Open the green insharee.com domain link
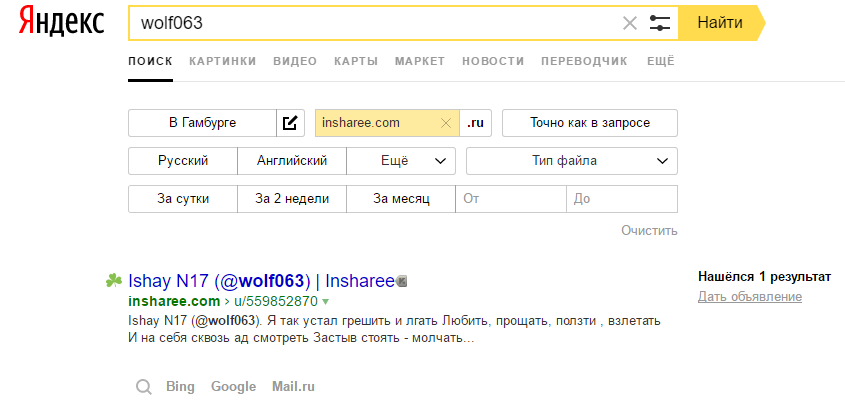 tap(174, 301)
